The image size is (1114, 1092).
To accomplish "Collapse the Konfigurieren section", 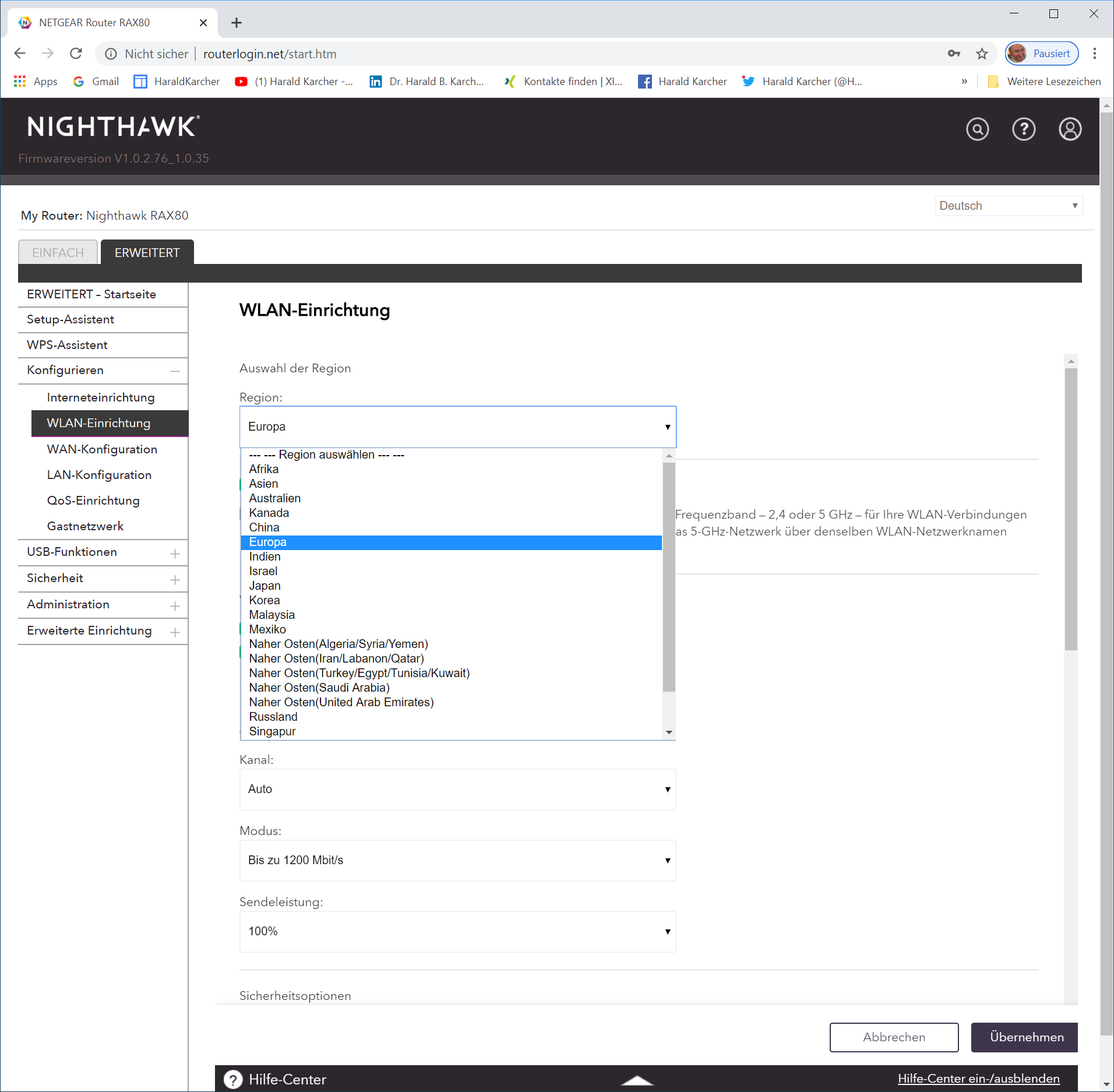I will tap(175, 371).
